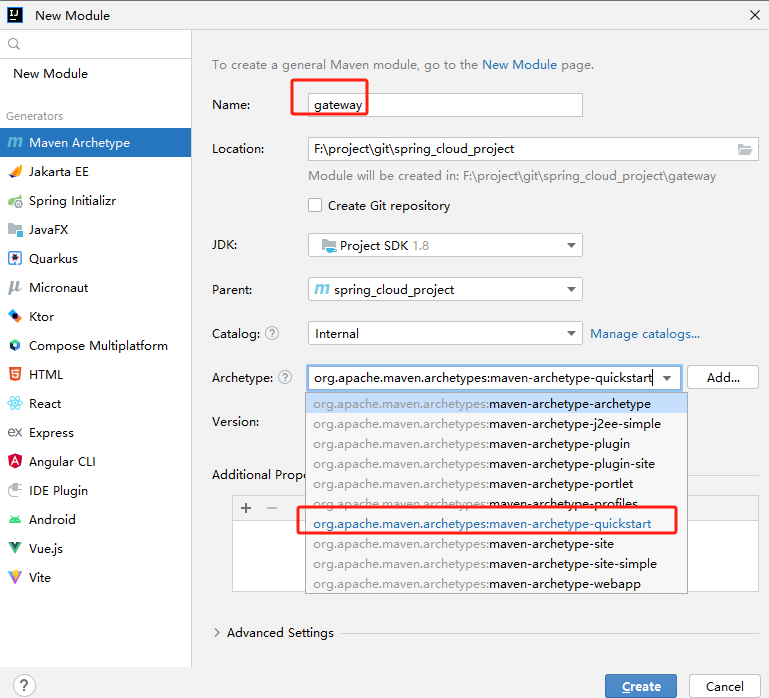Click the remove property minus icon
Screen dimensions: 769x698
272,508
